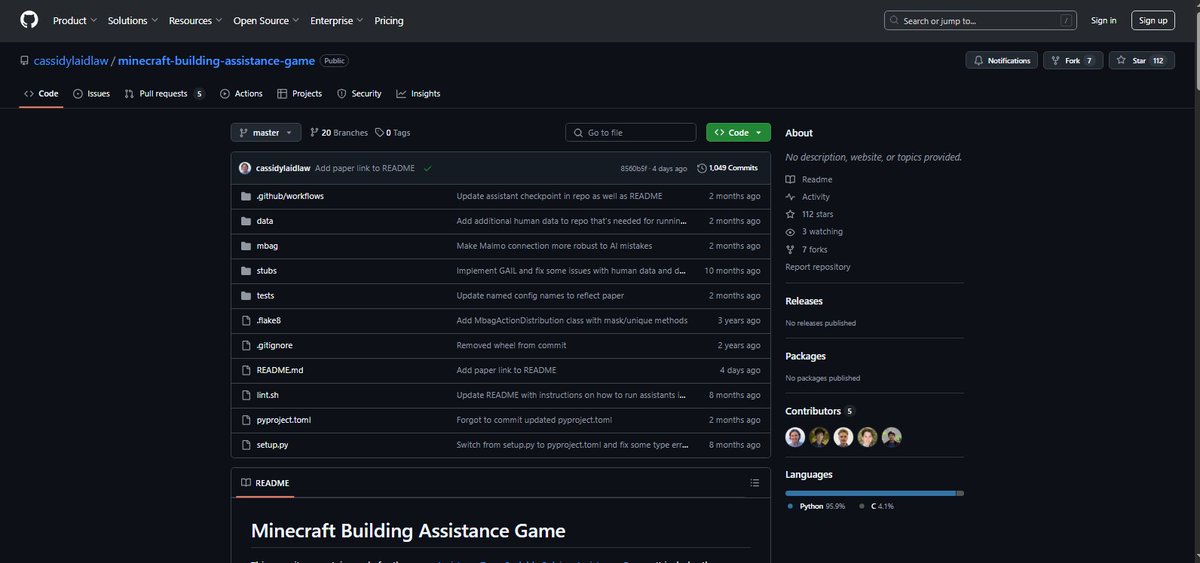
Task: Go to the Pricing page
Action: pos(389,20)
